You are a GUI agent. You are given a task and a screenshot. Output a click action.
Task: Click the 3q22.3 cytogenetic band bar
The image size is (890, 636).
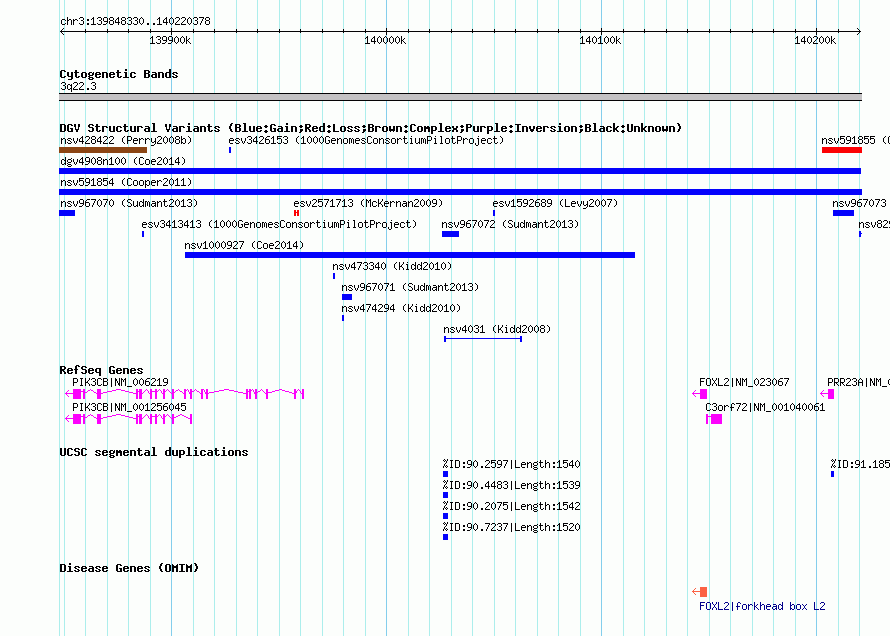tap(460, 97)
